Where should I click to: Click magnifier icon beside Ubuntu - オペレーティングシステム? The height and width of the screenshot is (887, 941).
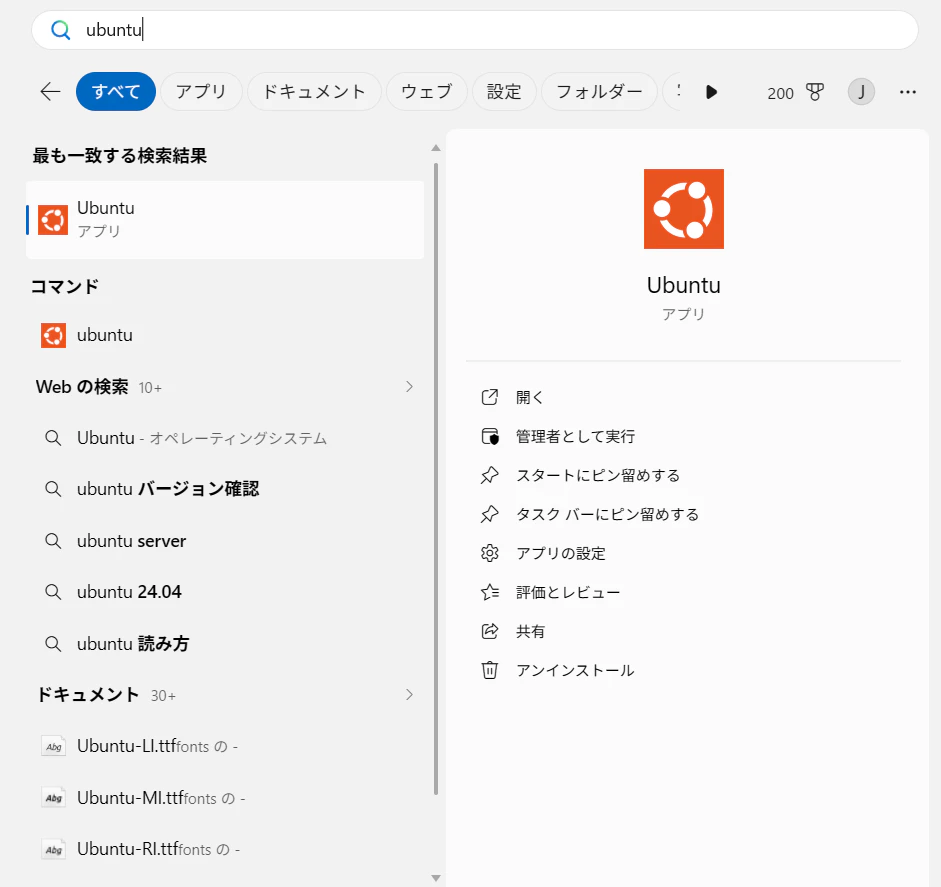pyautogui.click(x=53, y=438)
